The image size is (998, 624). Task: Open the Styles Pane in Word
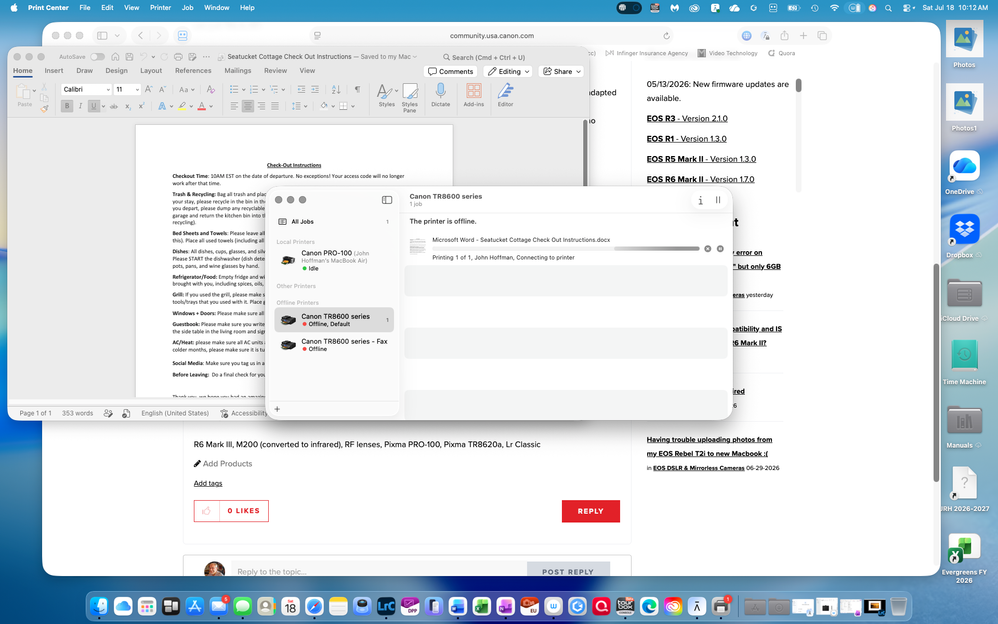pos(410,97)
